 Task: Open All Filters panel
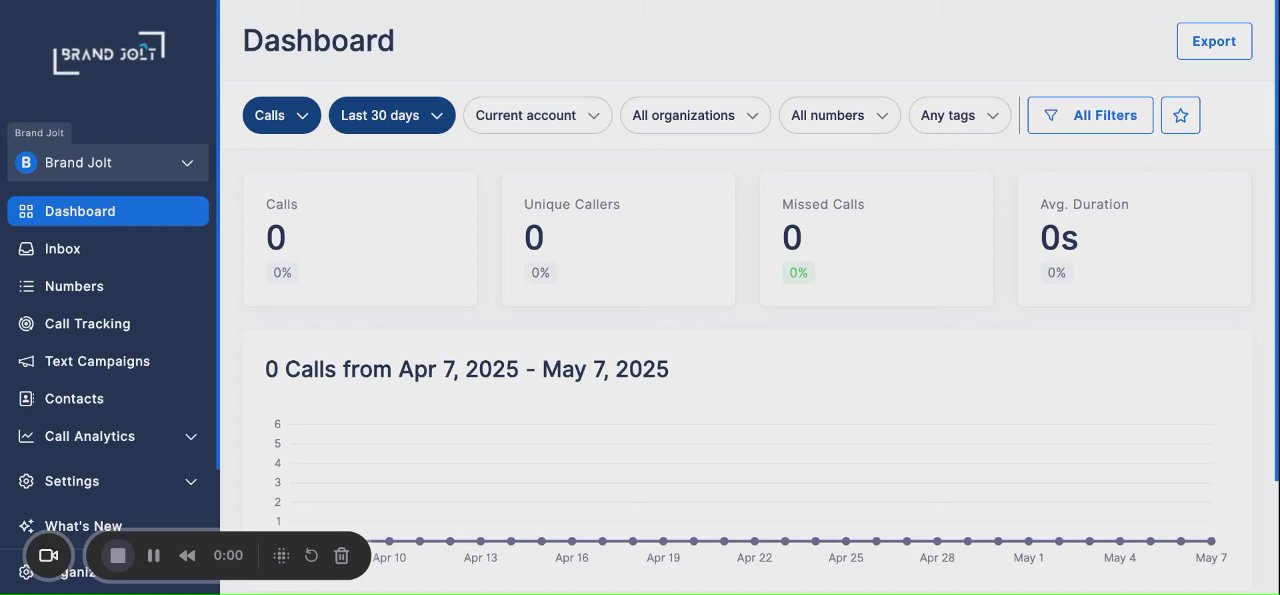point(1090,115)
